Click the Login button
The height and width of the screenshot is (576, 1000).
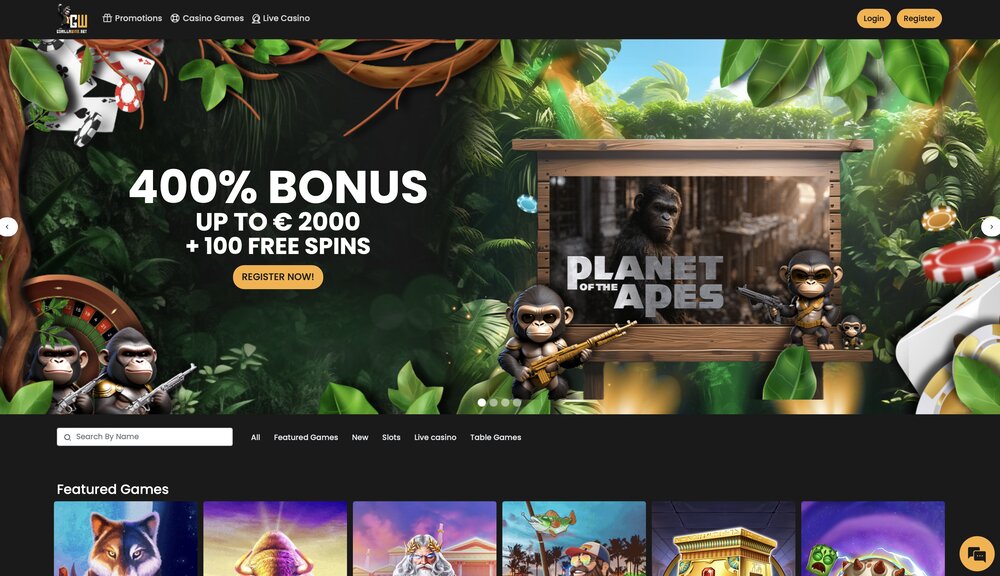(873, 18)
